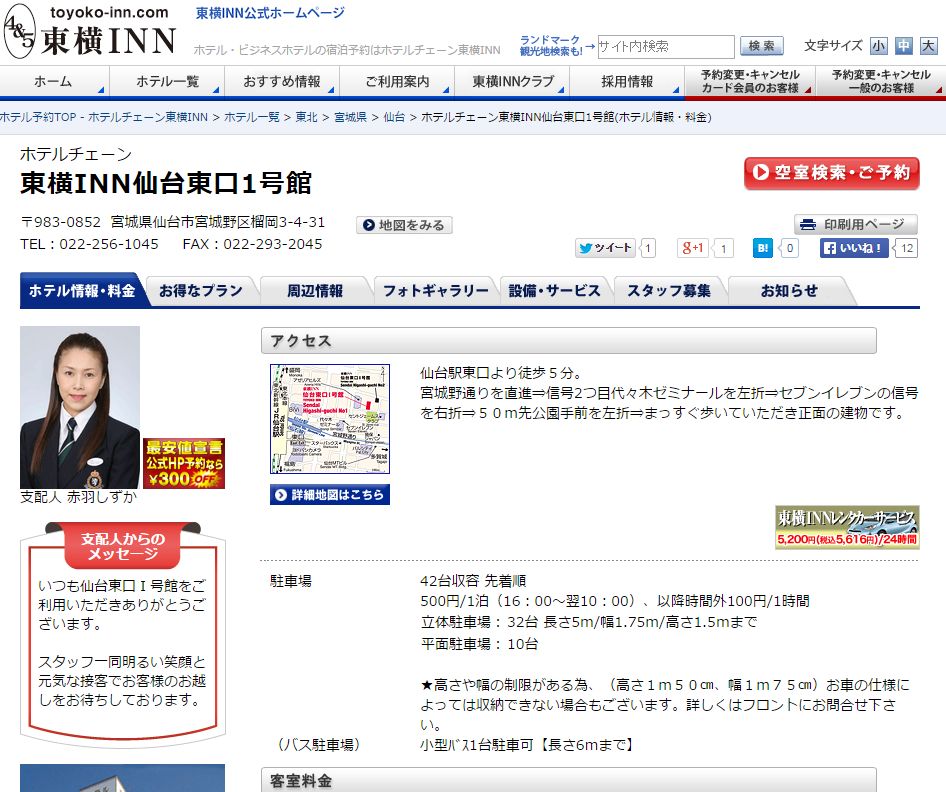This screenshot has width=946, height=792.
Task: Click the Twitter tweet count bubble
Action: click(x=647, y=248)
